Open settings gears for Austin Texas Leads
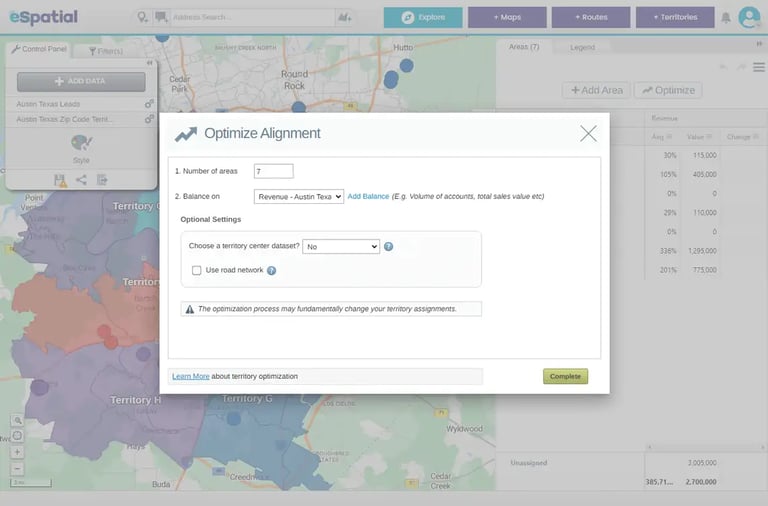Viewport: 768px width, 506px height. pos(149,103)
